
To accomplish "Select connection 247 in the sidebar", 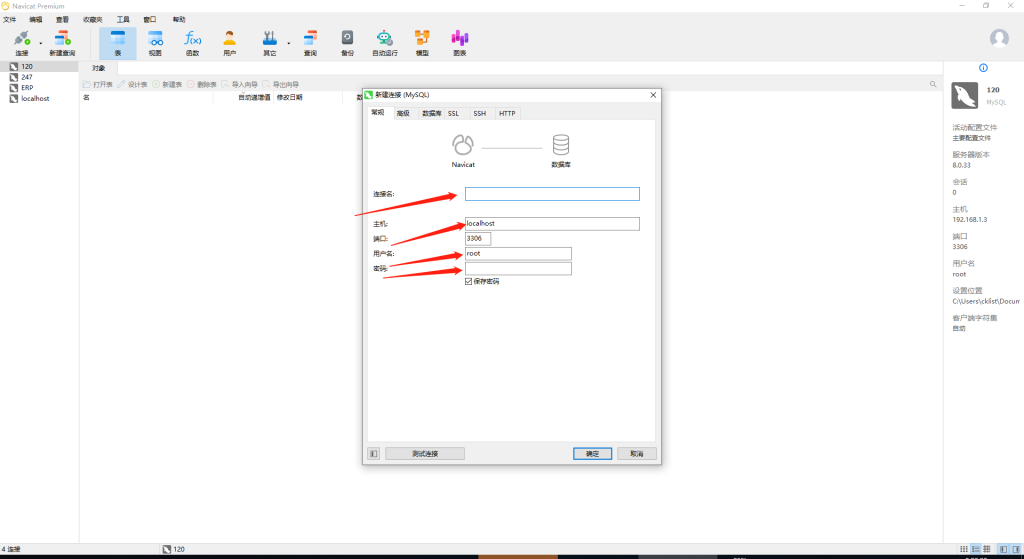I will coord(39,77).
